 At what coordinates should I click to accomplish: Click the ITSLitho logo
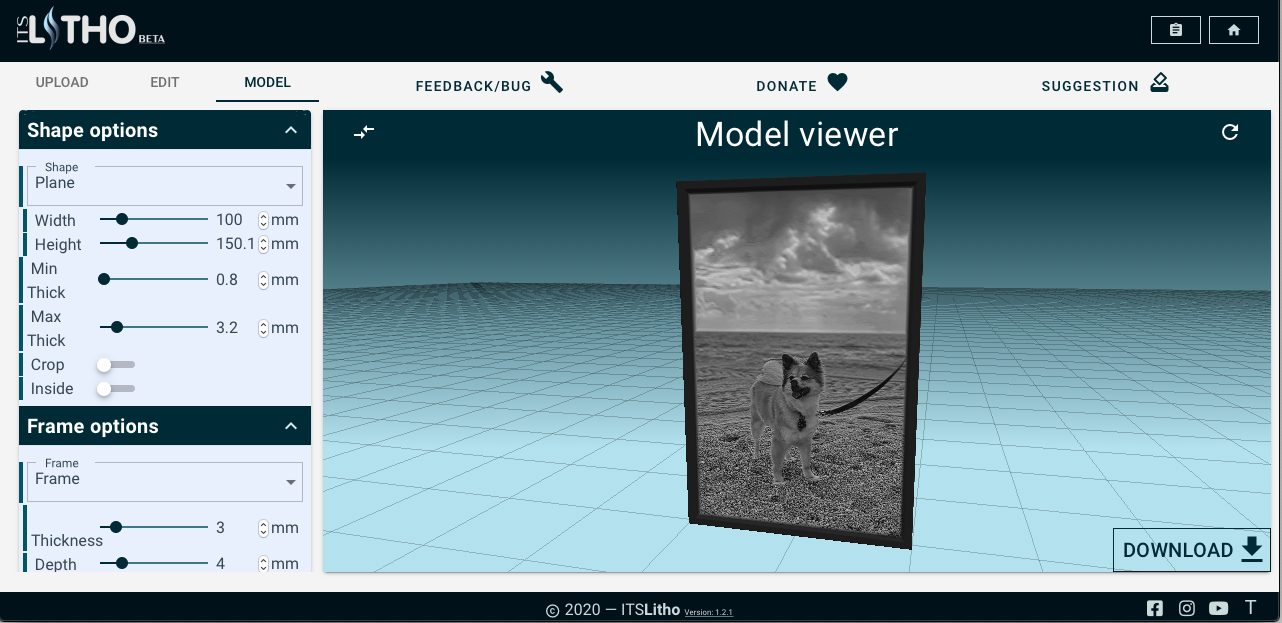coord(90,27)
